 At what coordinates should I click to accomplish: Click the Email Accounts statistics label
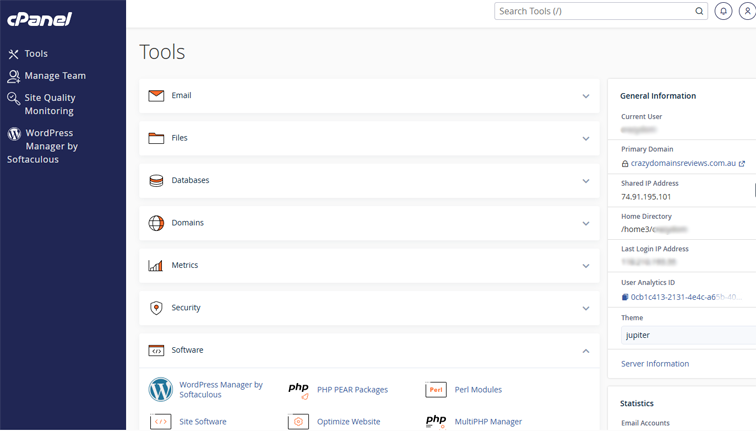point(645,423)
